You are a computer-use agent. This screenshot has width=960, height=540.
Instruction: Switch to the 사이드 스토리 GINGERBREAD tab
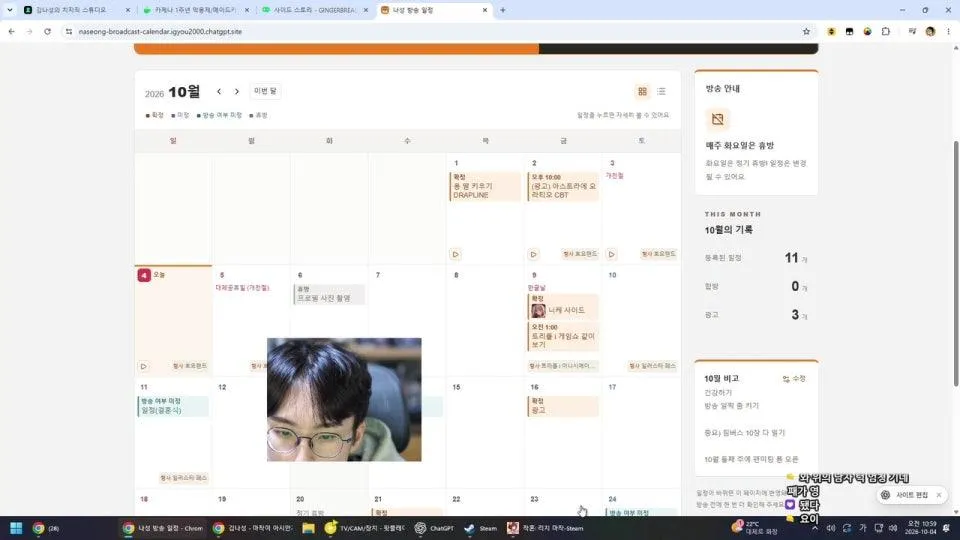coord(314,10)
